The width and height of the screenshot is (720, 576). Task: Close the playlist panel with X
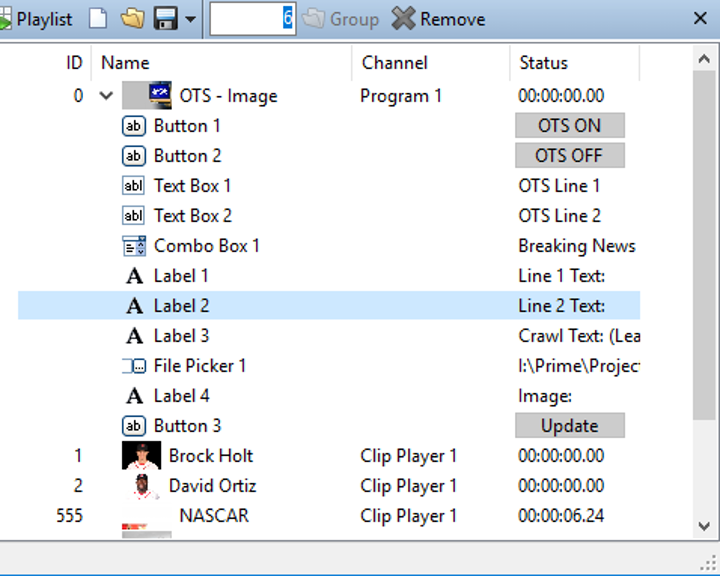(701, 18)
